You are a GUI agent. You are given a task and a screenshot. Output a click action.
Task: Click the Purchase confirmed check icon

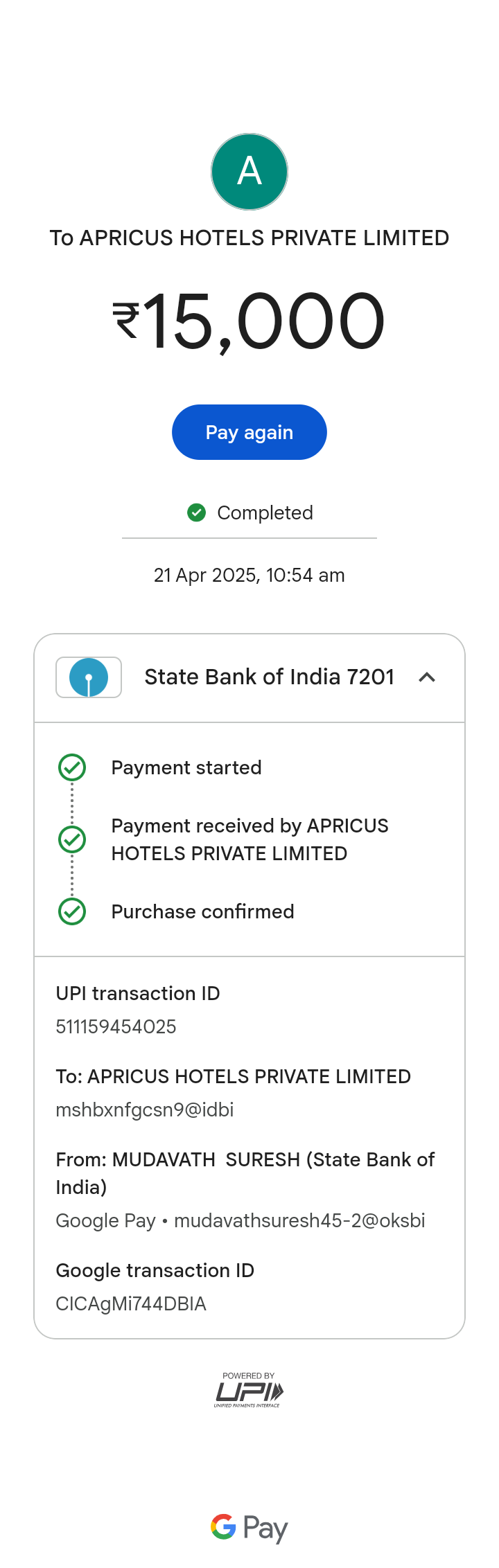(x=72, y=911)
